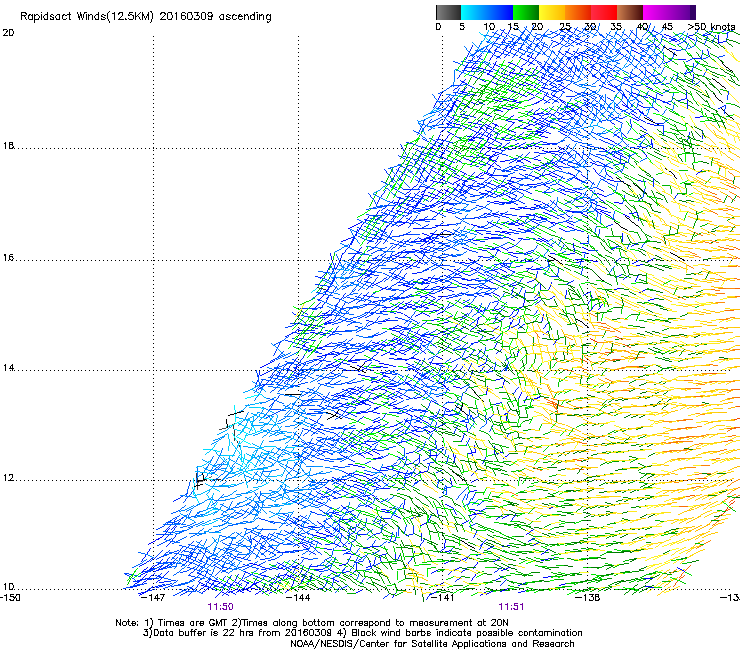The image size is (740, 650).
Task: Select the red 30–35 knots legend segment
Action: pos(604,12)
